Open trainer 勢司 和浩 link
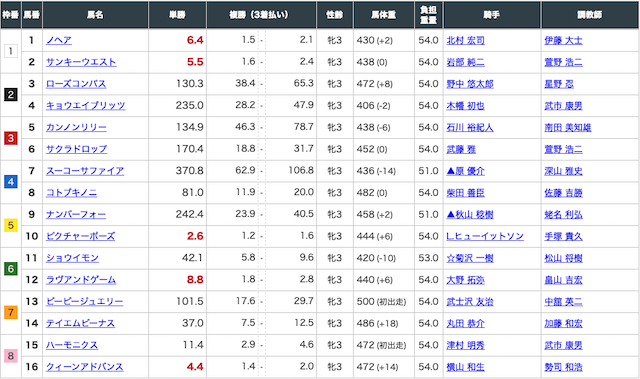 563,367
